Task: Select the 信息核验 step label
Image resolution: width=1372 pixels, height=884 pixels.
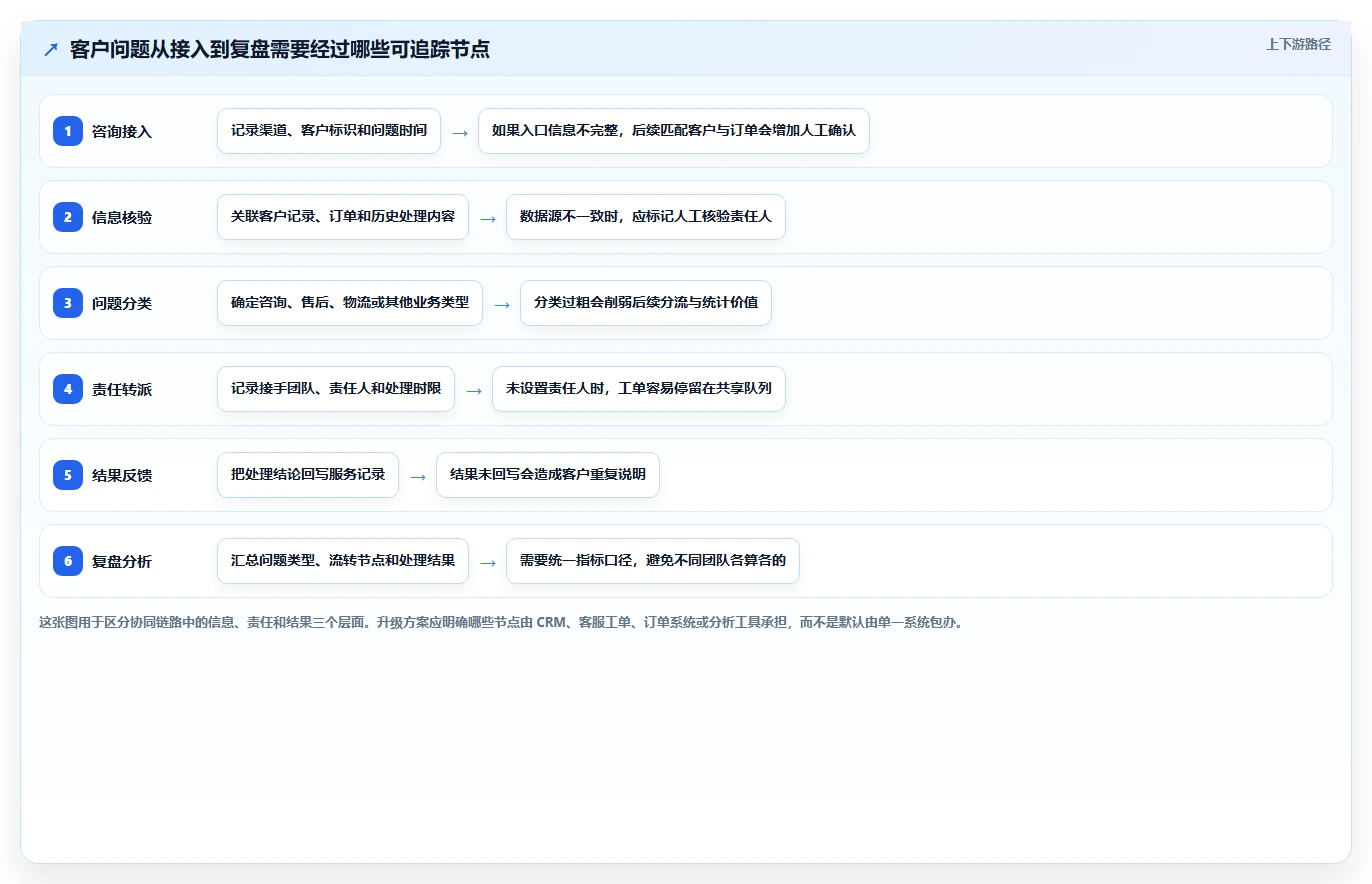Action: 122,217
